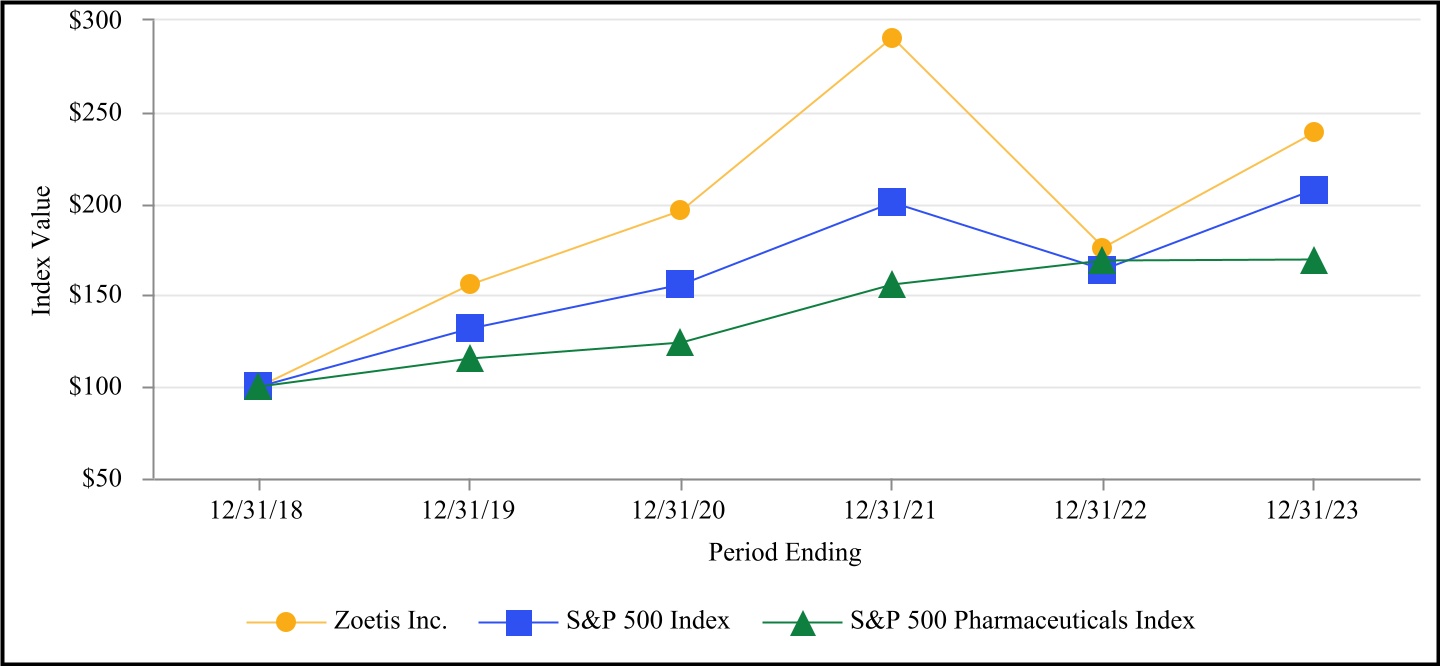Click the Zoetis circle marker at 12/31/19
1440x666 pixels.
(470, 284)
